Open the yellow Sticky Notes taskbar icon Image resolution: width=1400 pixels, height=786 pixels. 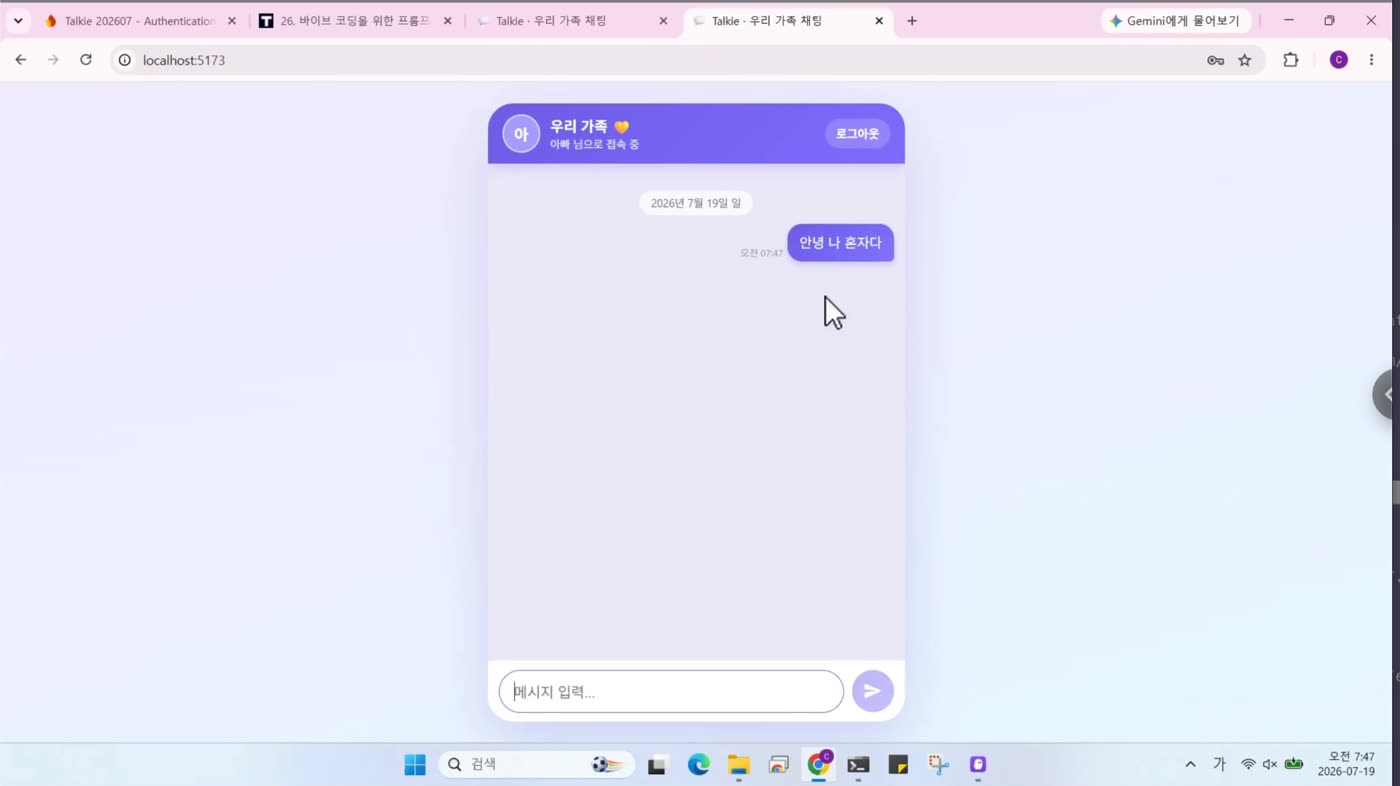(898, 765)
